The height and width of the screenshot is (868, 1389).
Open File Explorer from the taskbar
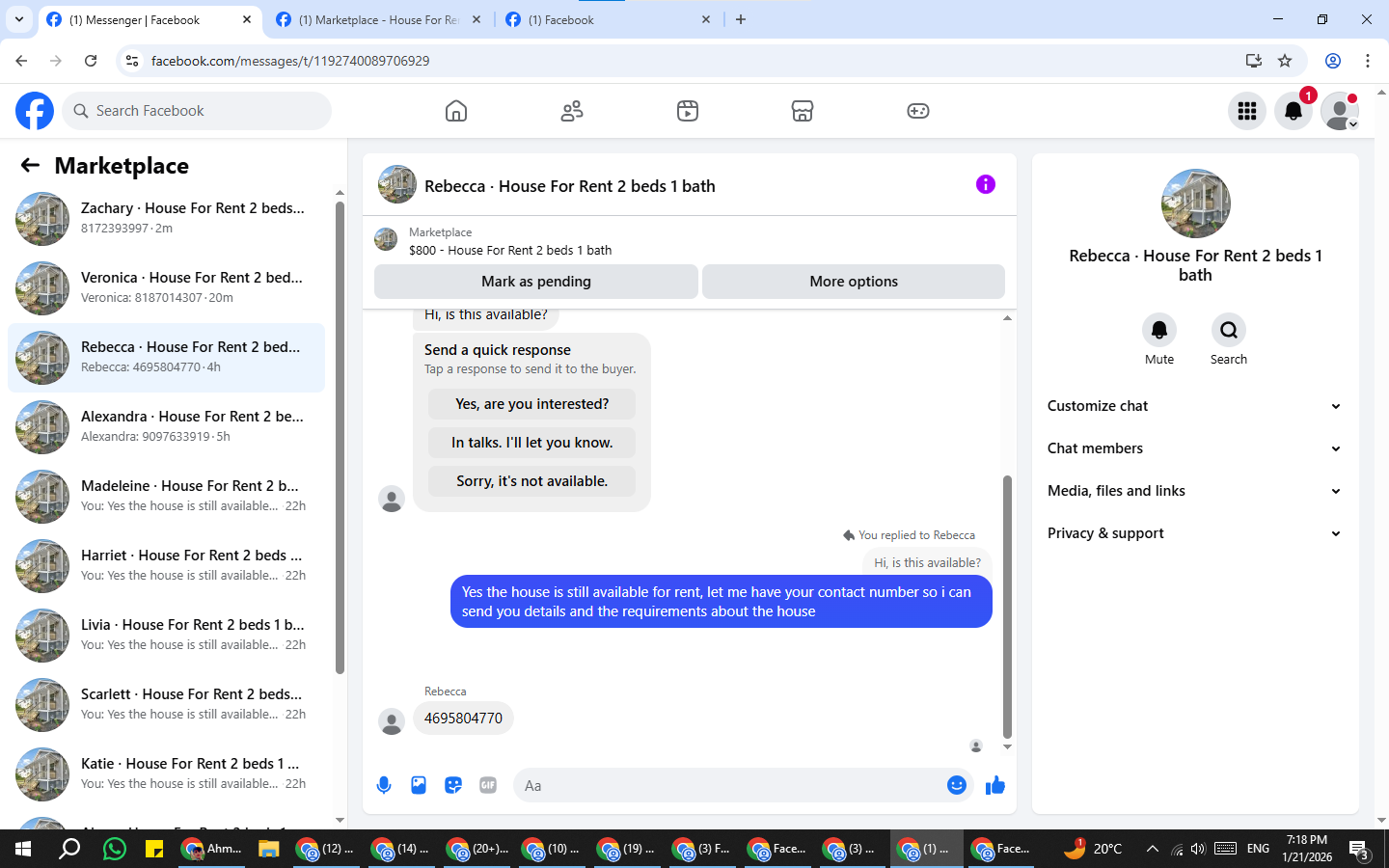pos(268,849)
